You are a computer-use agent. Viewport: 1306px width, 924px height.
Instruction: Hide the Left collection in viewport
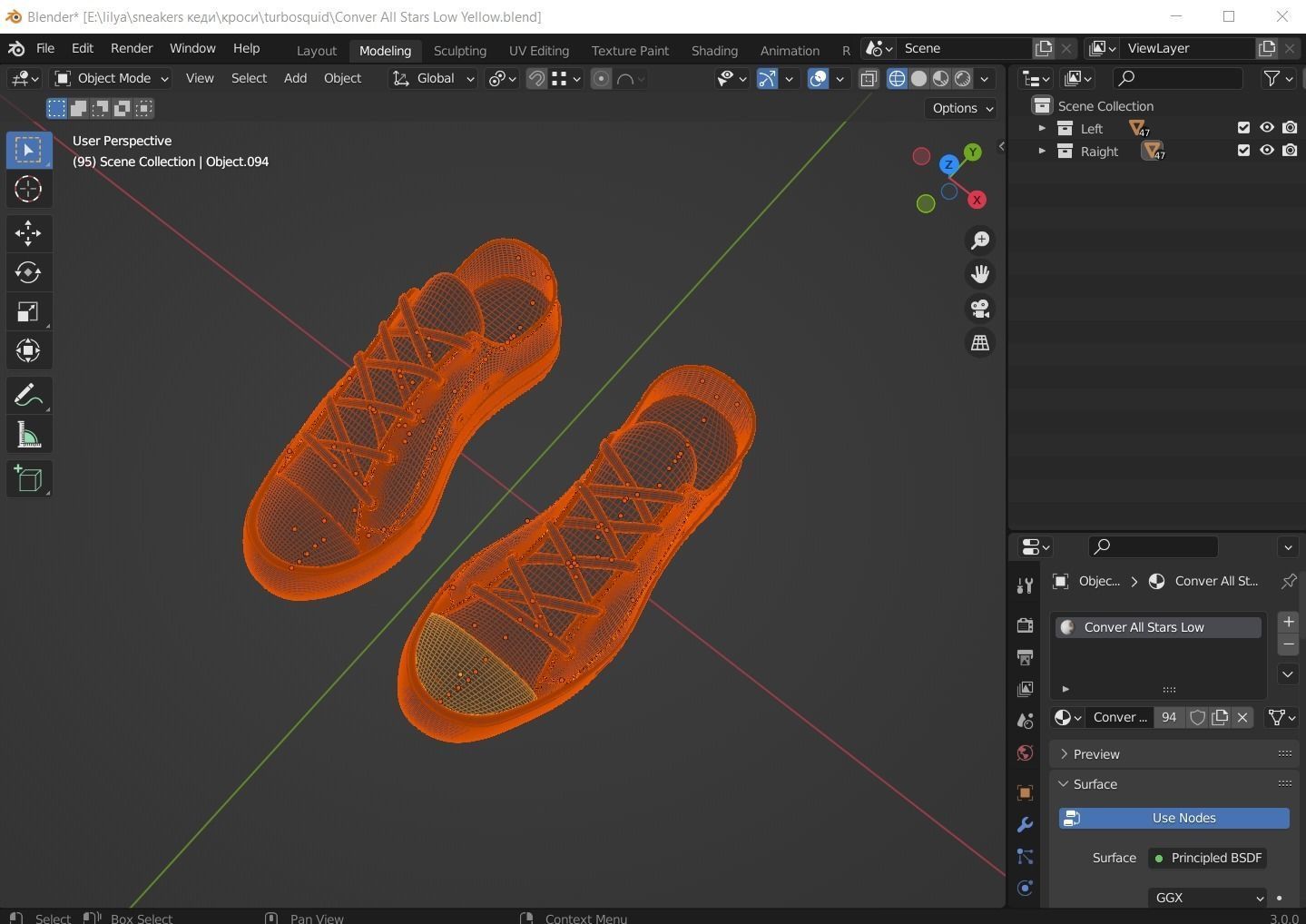click(1267, 128)
